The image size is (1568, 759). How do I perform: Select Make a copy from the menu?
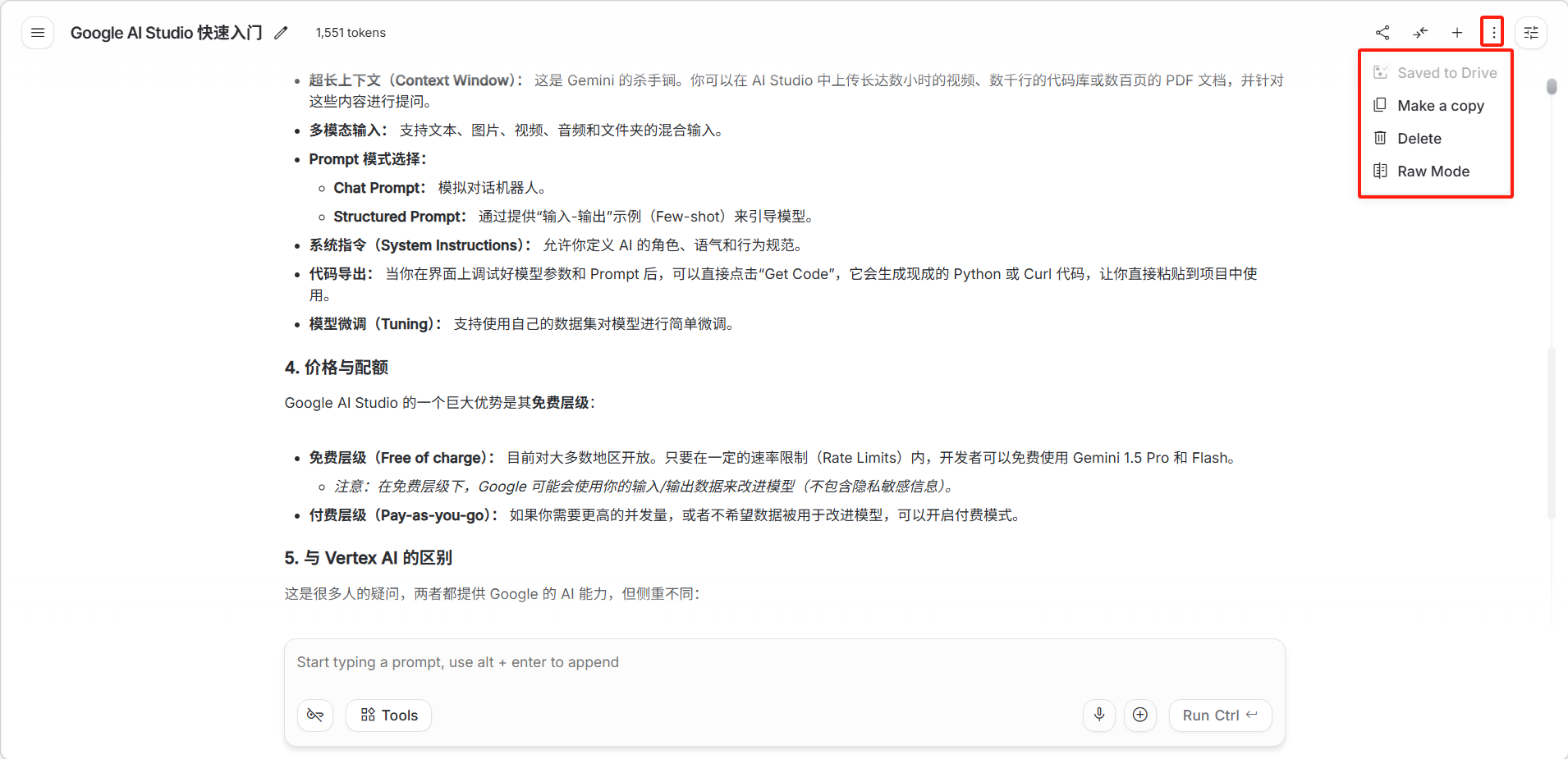1440,106
